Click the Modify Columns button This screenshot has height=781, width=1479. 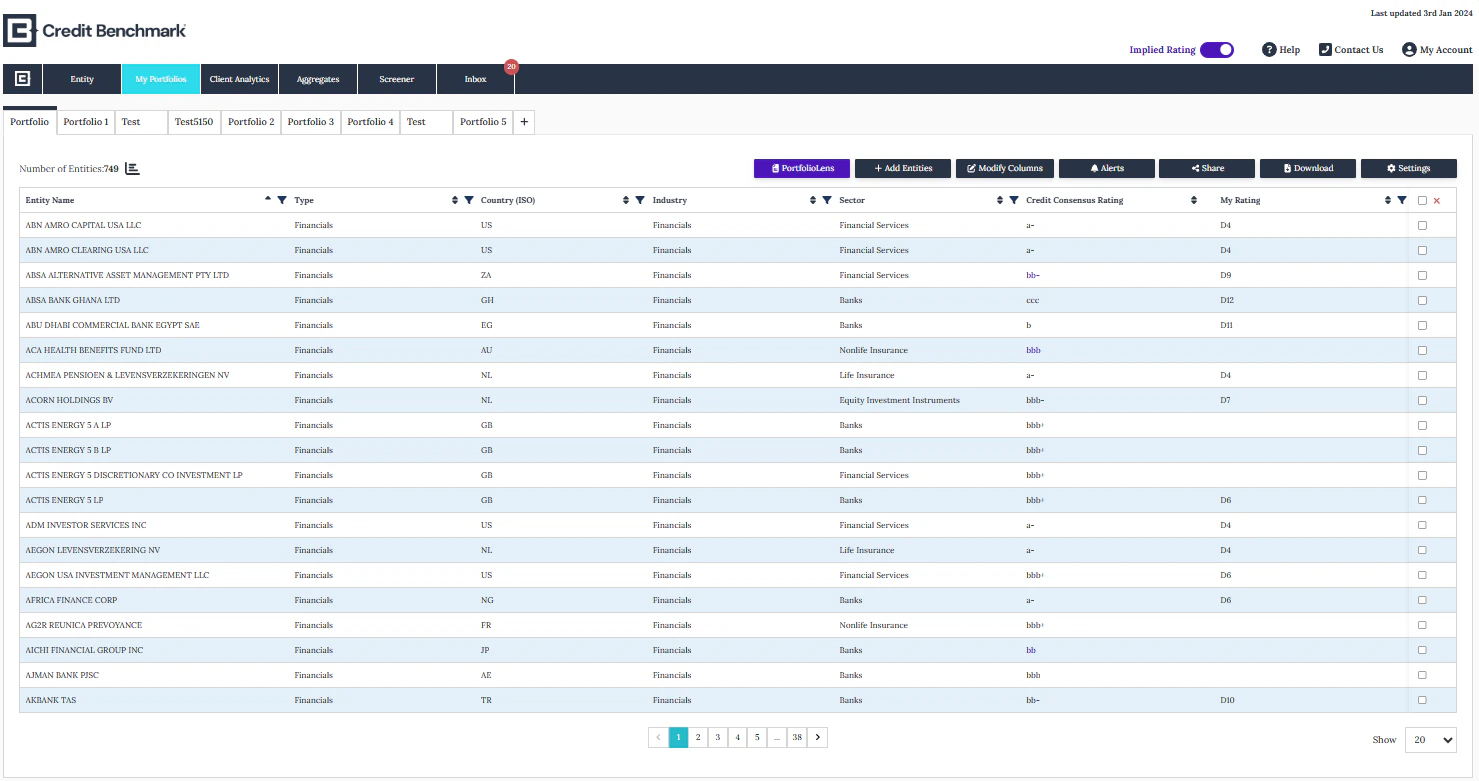pos(1004,168)
